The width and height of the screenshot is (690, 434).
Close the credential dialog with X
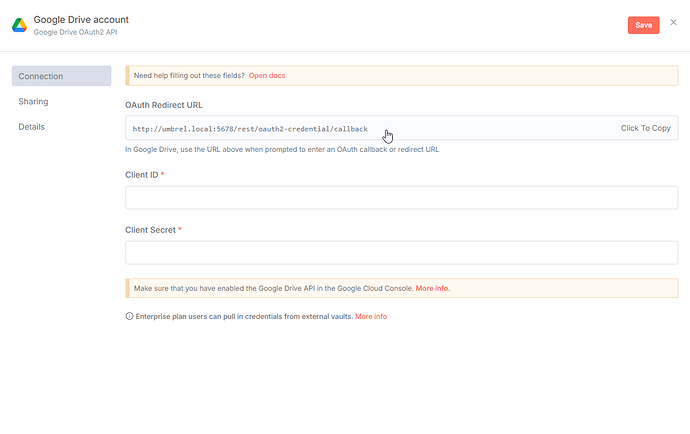673,22
